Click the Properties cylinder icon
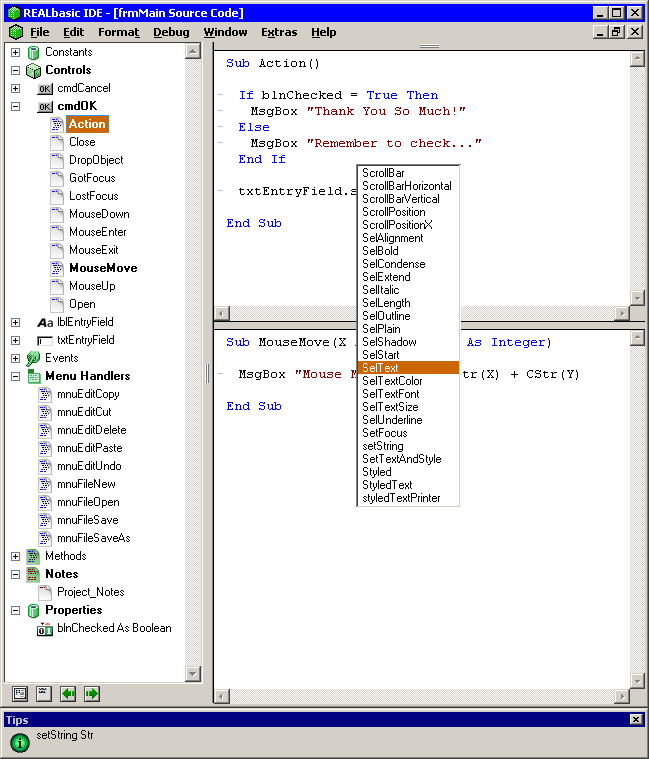 (x=33, y=610)
